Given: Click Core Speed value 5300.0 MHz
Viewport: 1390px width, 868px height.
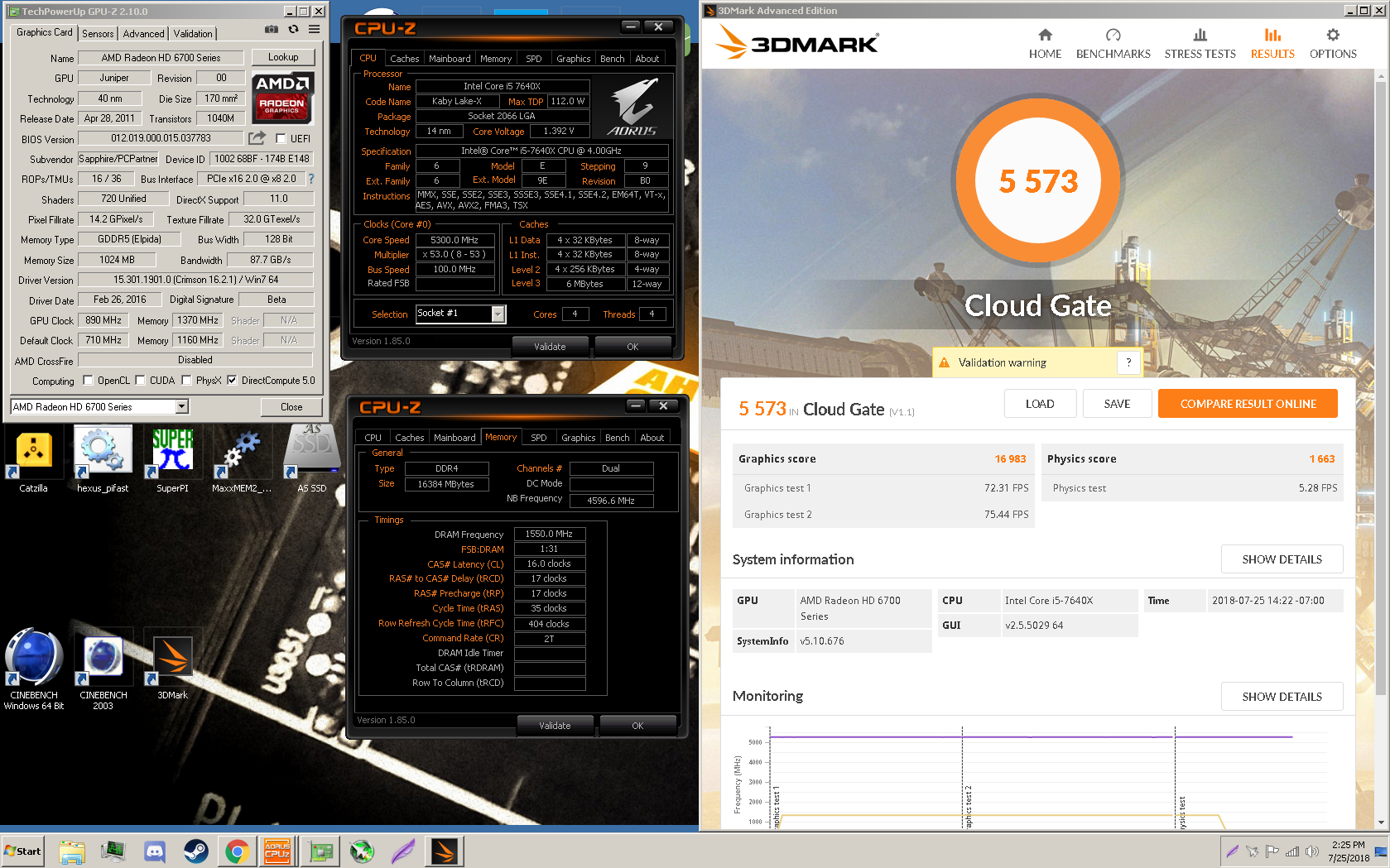Looking at the screenshot, I should (454, 240).
